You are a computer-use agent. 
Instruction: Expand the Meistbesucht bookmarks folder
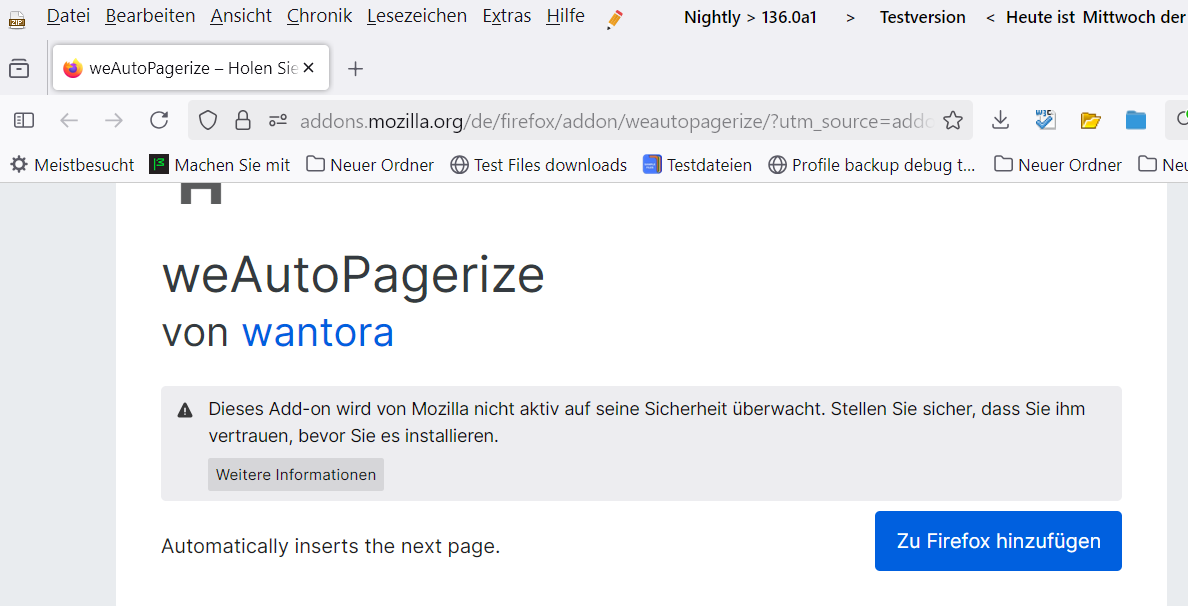tap(72, 165)
